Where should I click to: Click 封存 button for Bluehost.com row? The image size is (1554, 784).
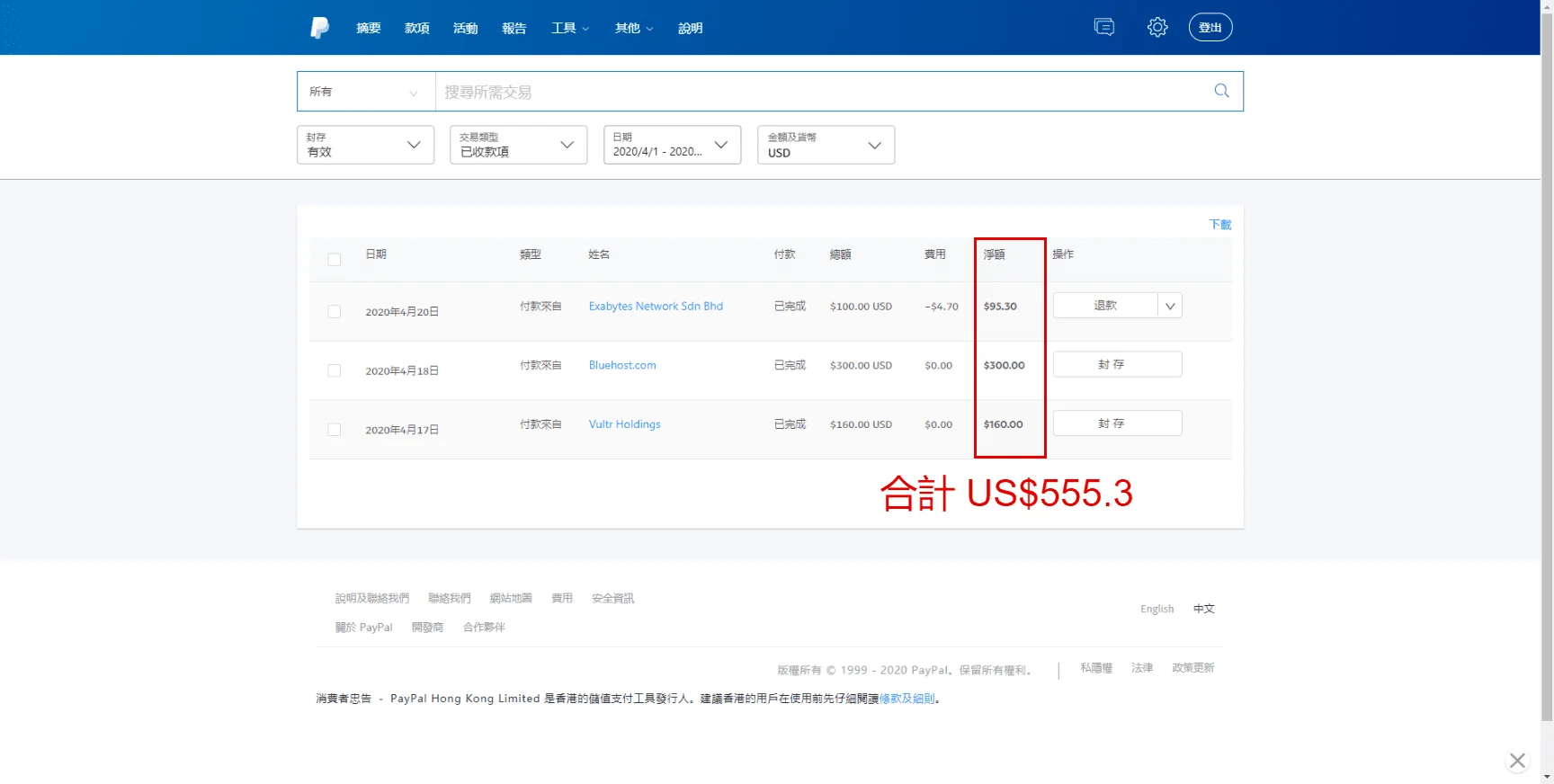1117,364
